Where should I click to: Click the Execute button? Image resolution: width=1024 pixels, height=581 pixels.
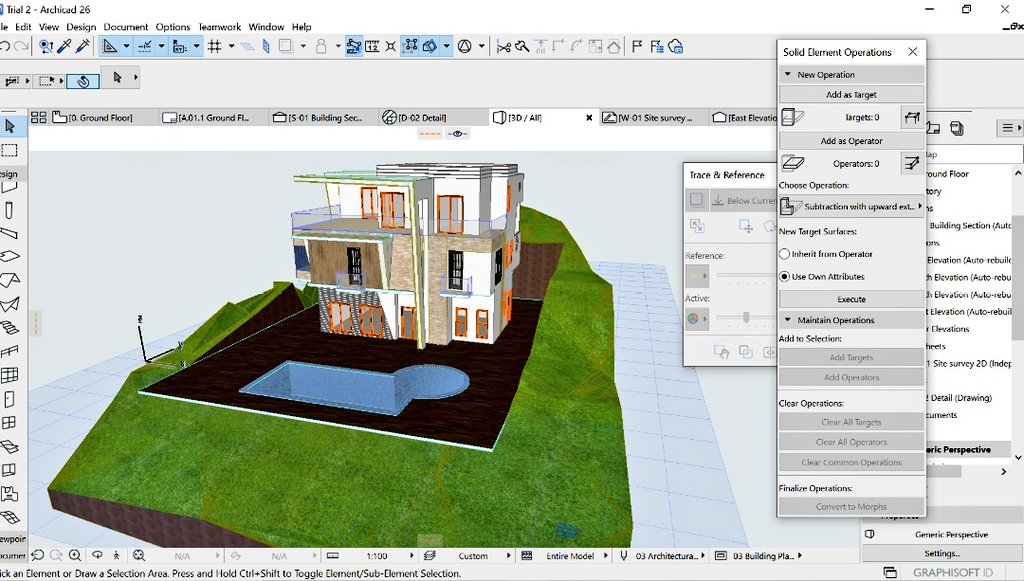[x=851, y=299]
